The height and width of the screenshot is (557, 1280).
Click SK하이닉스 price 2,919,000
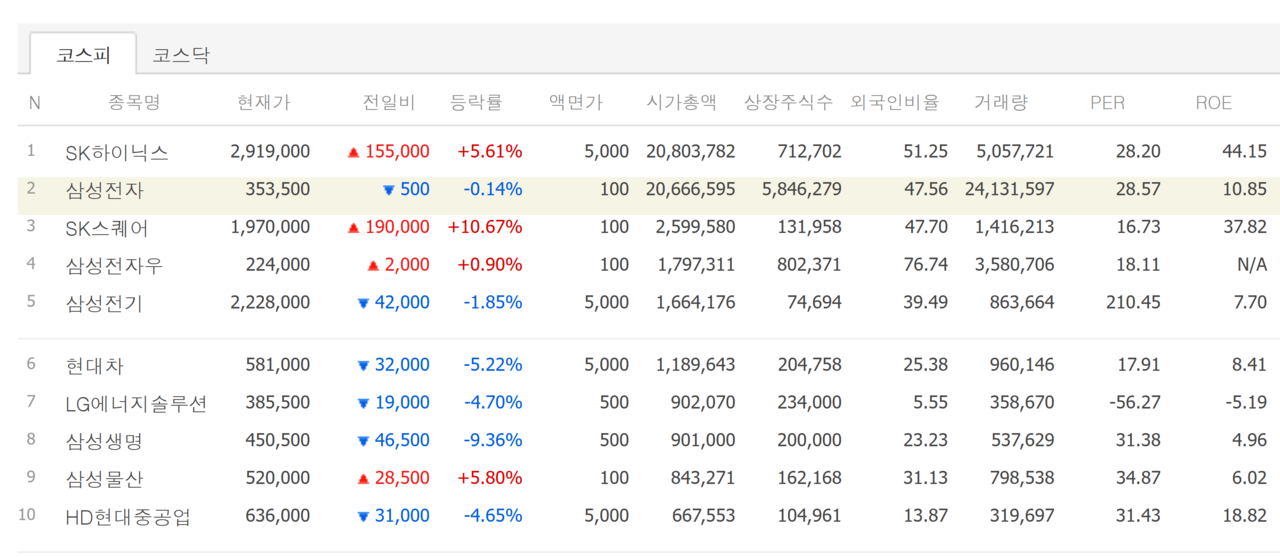[270, 152]
